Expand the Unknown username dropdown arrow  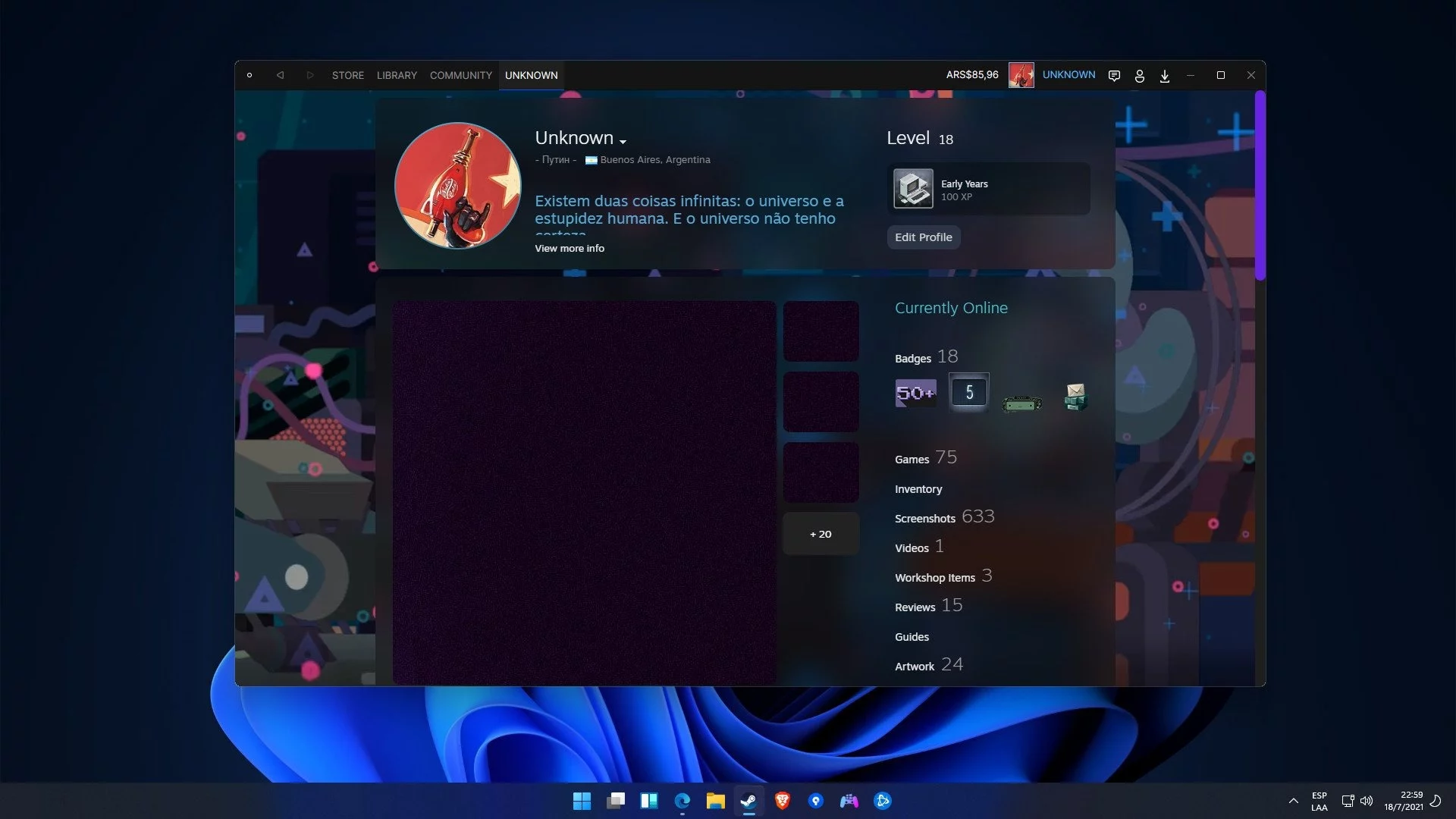pos(623,142)
